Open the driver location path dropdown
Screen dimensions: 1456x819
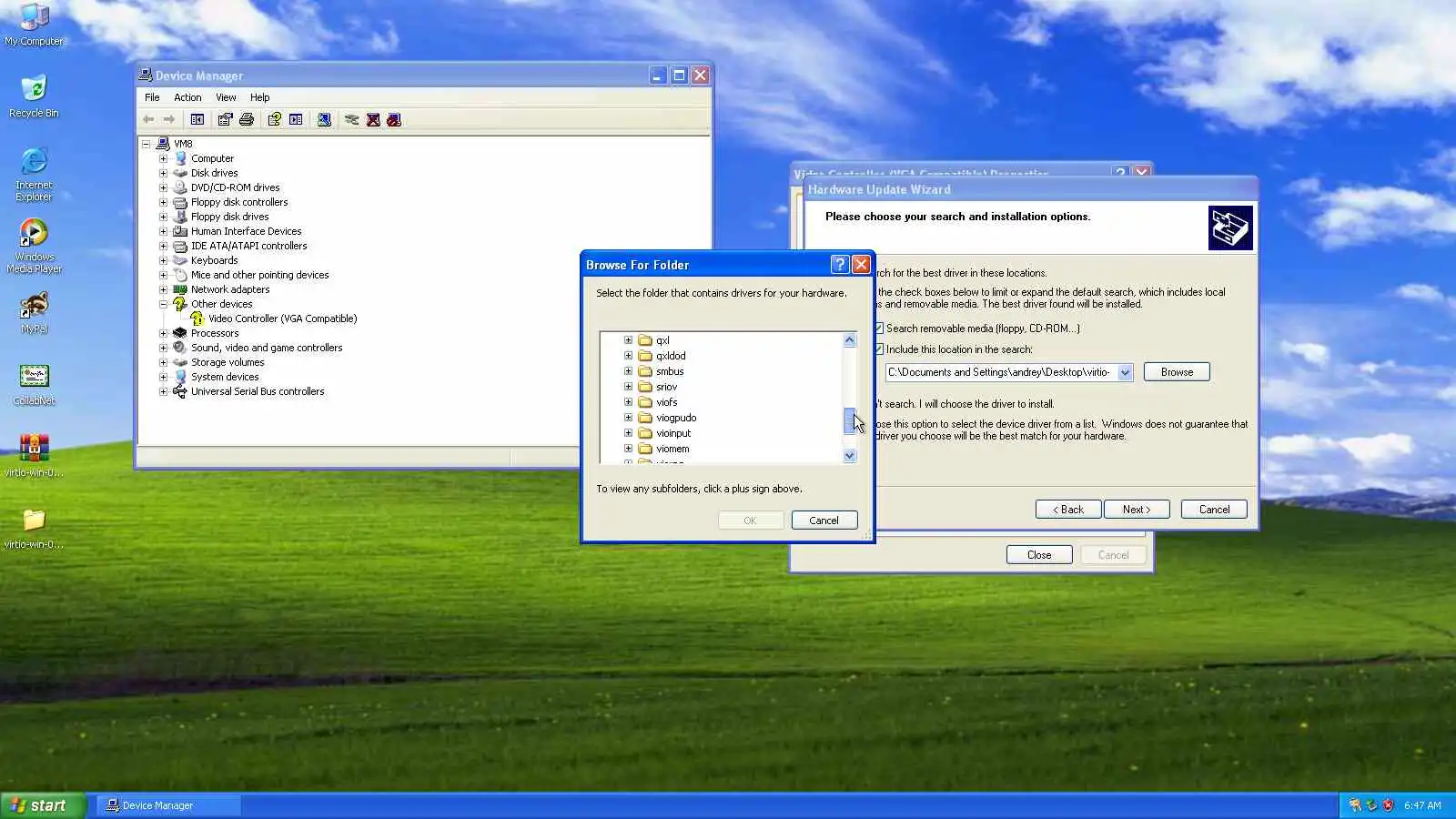pos(1125,372)
